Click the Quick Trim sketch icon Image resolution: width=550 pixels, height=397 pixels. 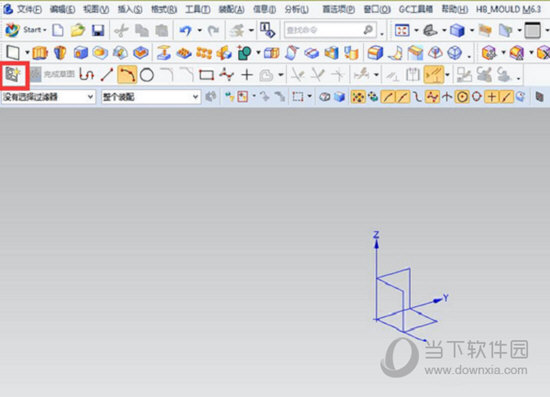(298, 74)
